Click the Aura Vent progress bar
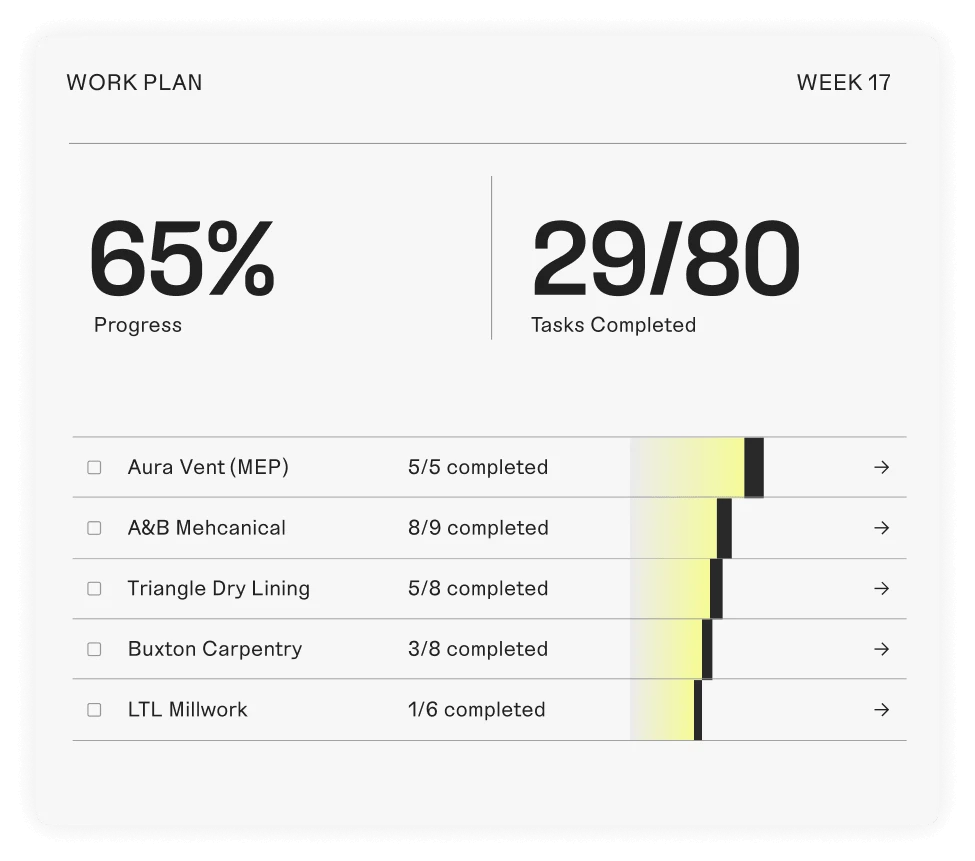The image size is (975, 861). 698,467
